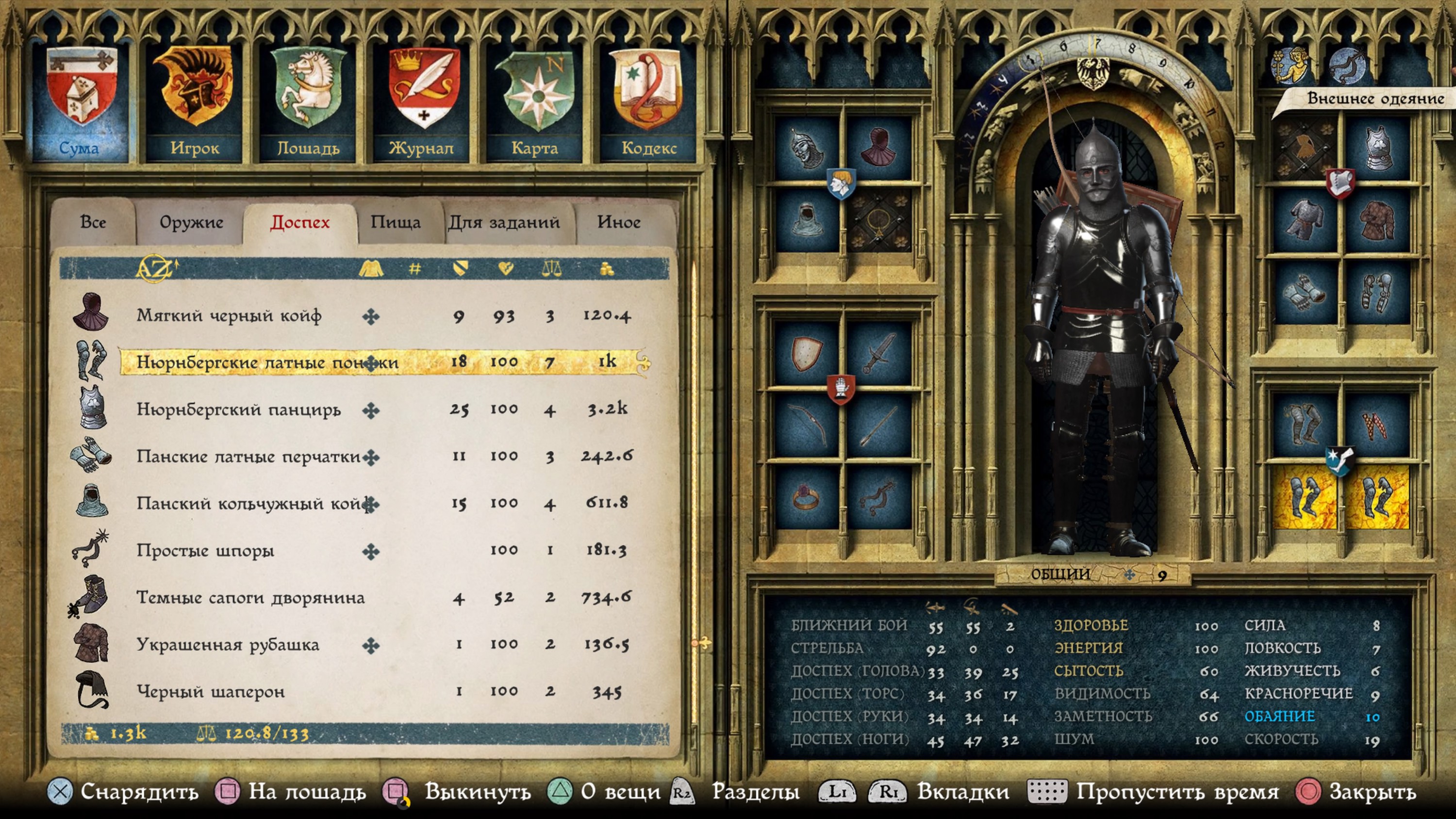Click the Снарядить equip button

click(x=123, y=791)
